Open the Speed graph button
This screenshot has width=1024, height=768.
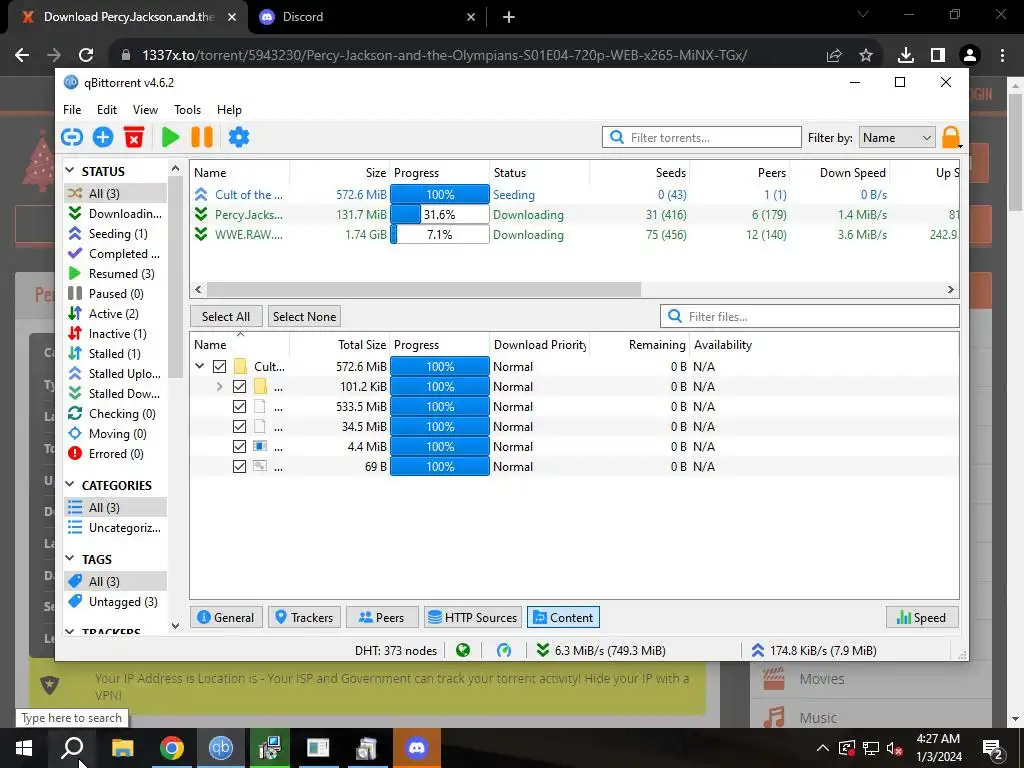coord(922,617)
